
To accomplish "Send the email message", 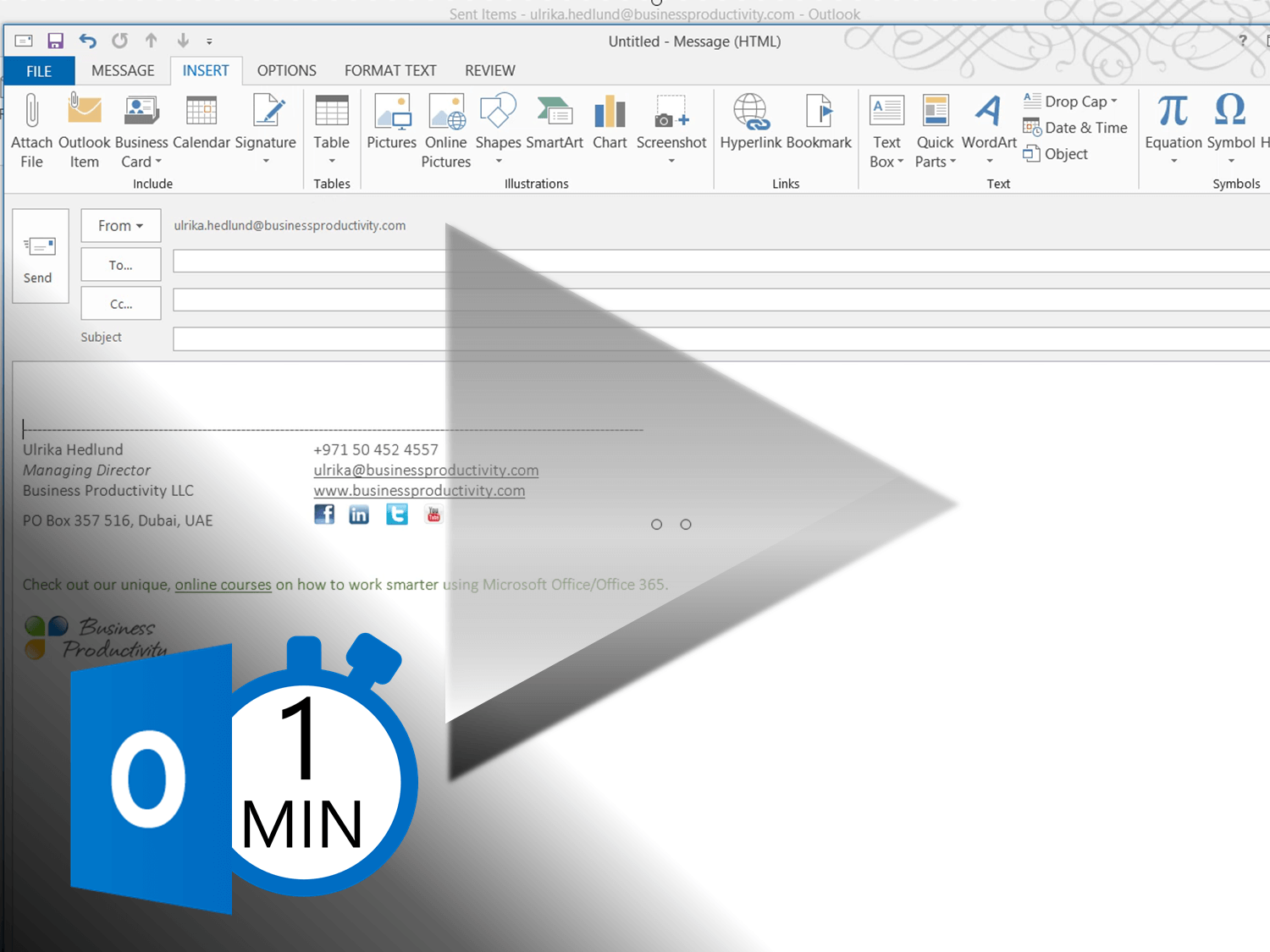I will (40, 256).
